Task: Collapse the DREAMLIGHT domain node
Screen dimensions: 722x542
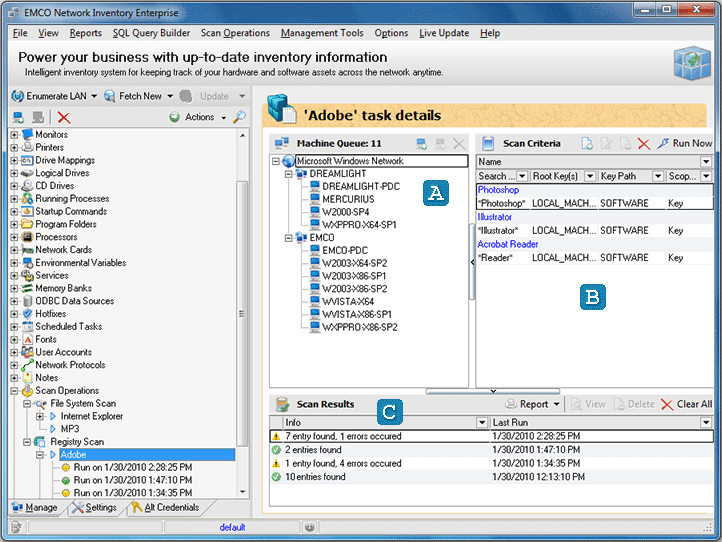Action: click(x=288, y=174)
